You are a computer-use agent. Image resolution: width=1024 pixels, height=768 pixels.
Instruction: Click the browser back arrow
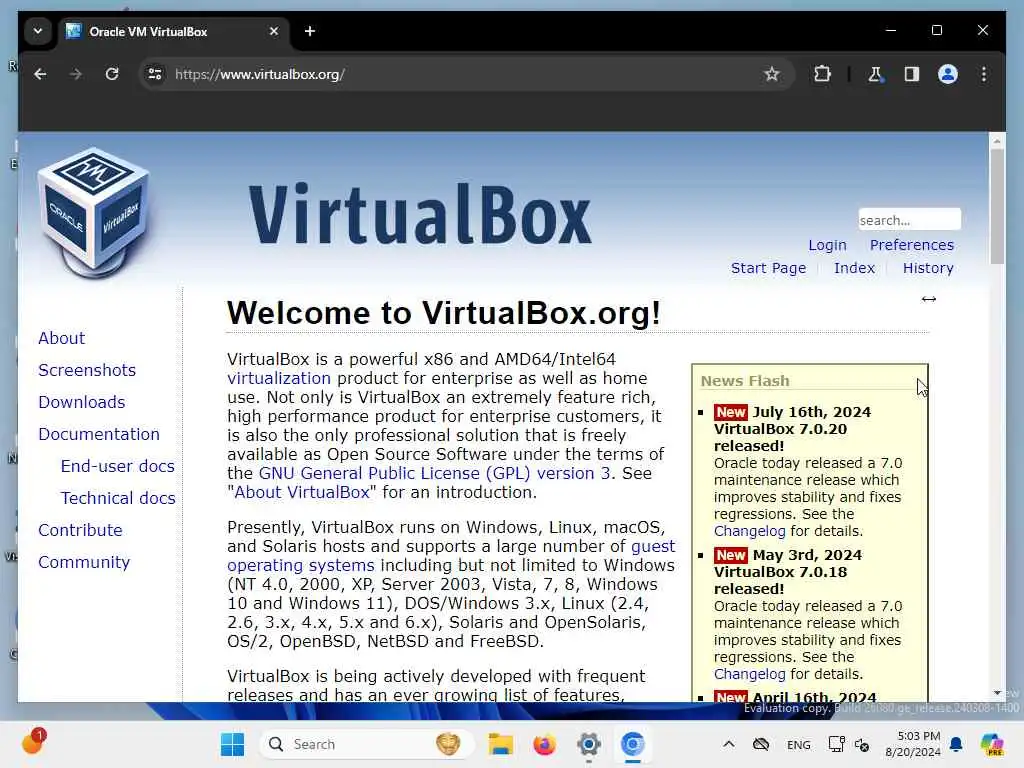tap(40, 74)
